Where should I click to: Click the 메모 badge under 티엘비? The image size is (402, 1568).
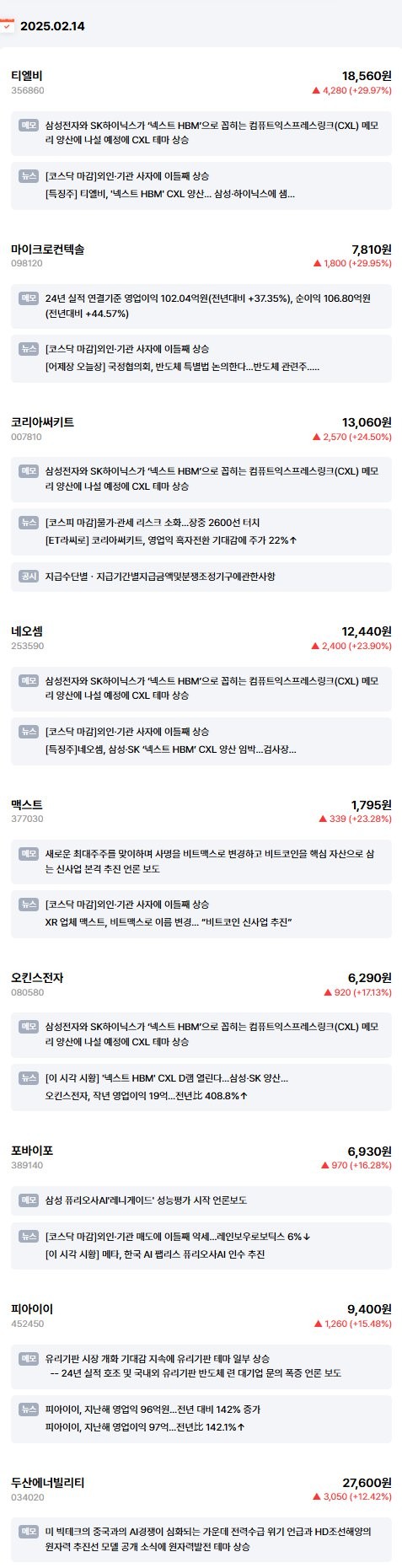(x=29, y=125)
